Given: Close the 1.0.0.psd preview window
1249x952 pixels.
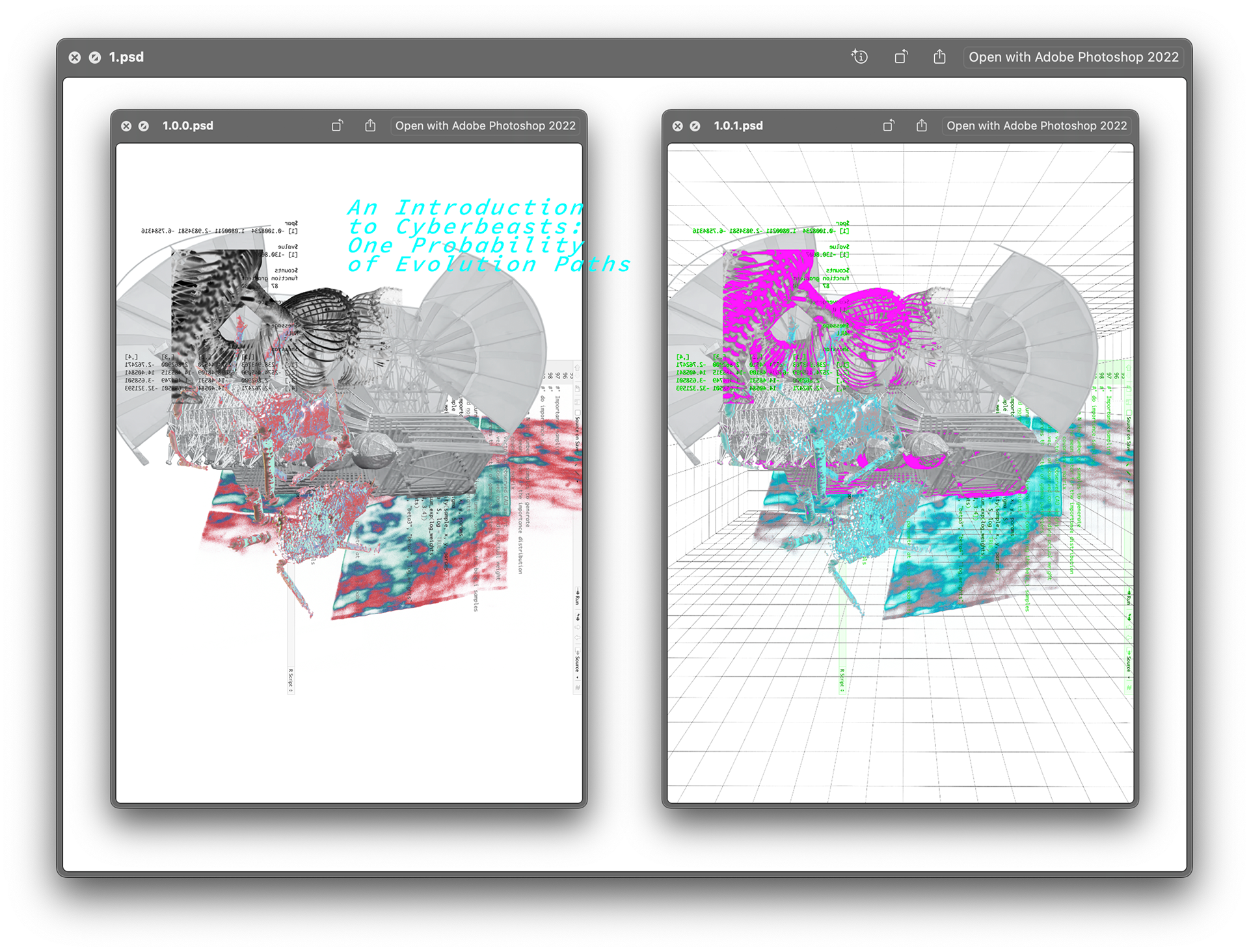Looking at the screenshot, I should coord(126,126).
